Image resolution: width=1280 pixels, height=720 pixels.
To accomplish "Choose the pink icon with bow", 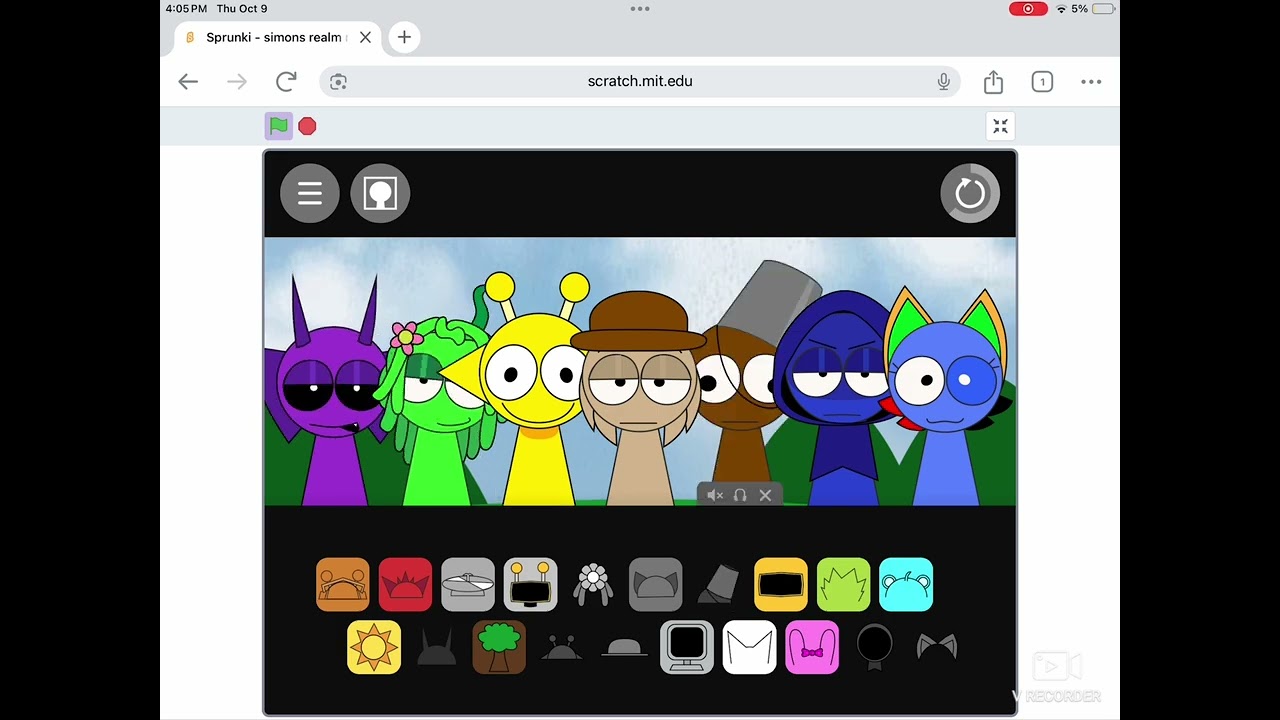I will (x=812, y=647).
